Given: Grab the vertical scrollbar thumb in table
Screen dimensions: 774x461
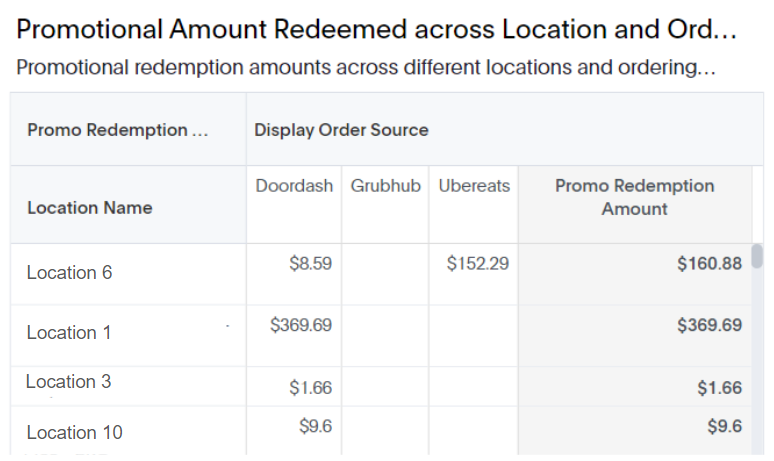Looking at the screenshot, I should coord(757,256).
